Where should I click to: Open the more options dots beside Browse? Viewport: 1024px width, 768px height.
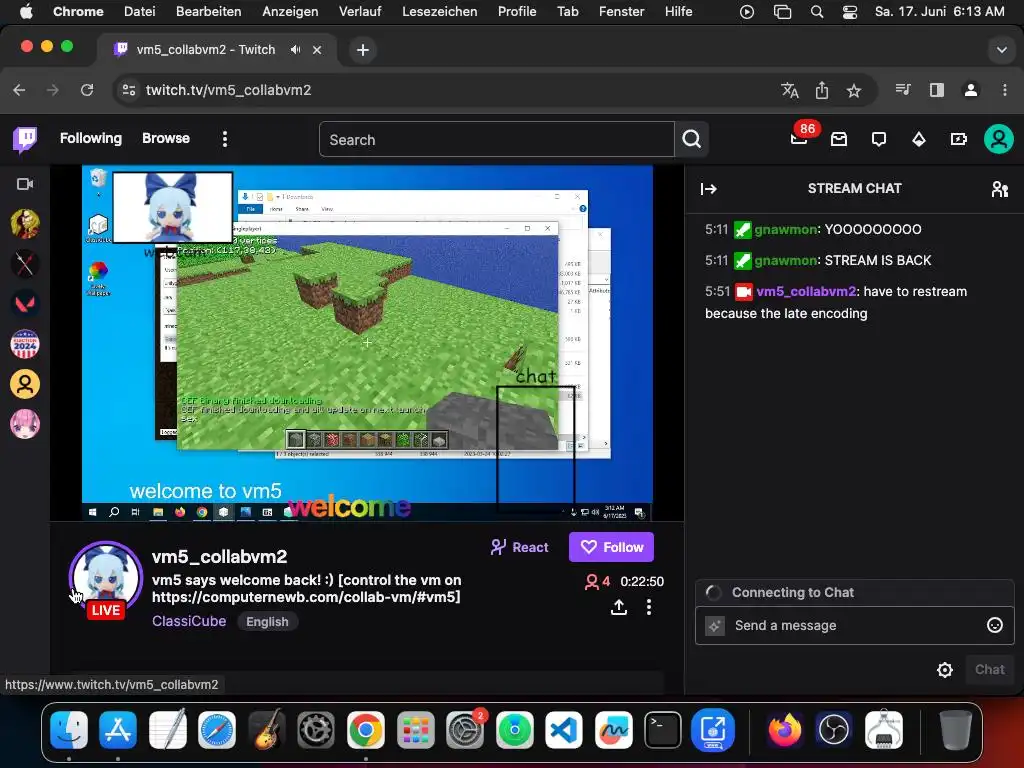(x=225, y=139)
